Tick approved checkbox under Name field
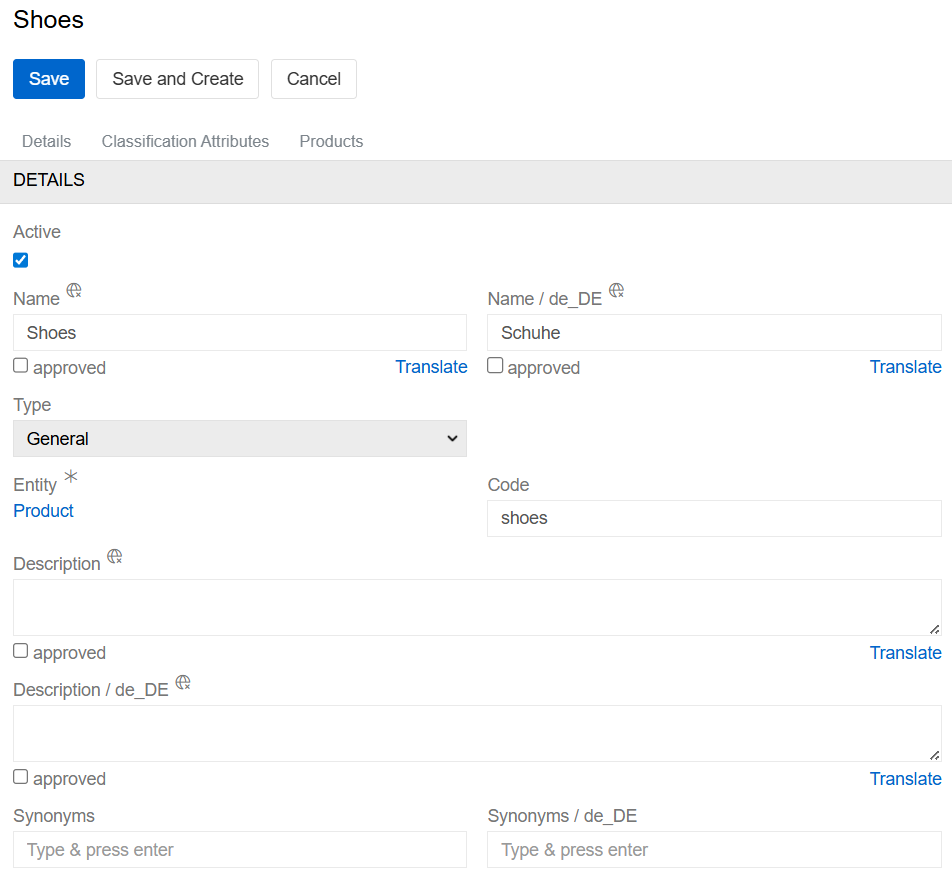This screenshot has height=877, width=952. tap(21, 366)
